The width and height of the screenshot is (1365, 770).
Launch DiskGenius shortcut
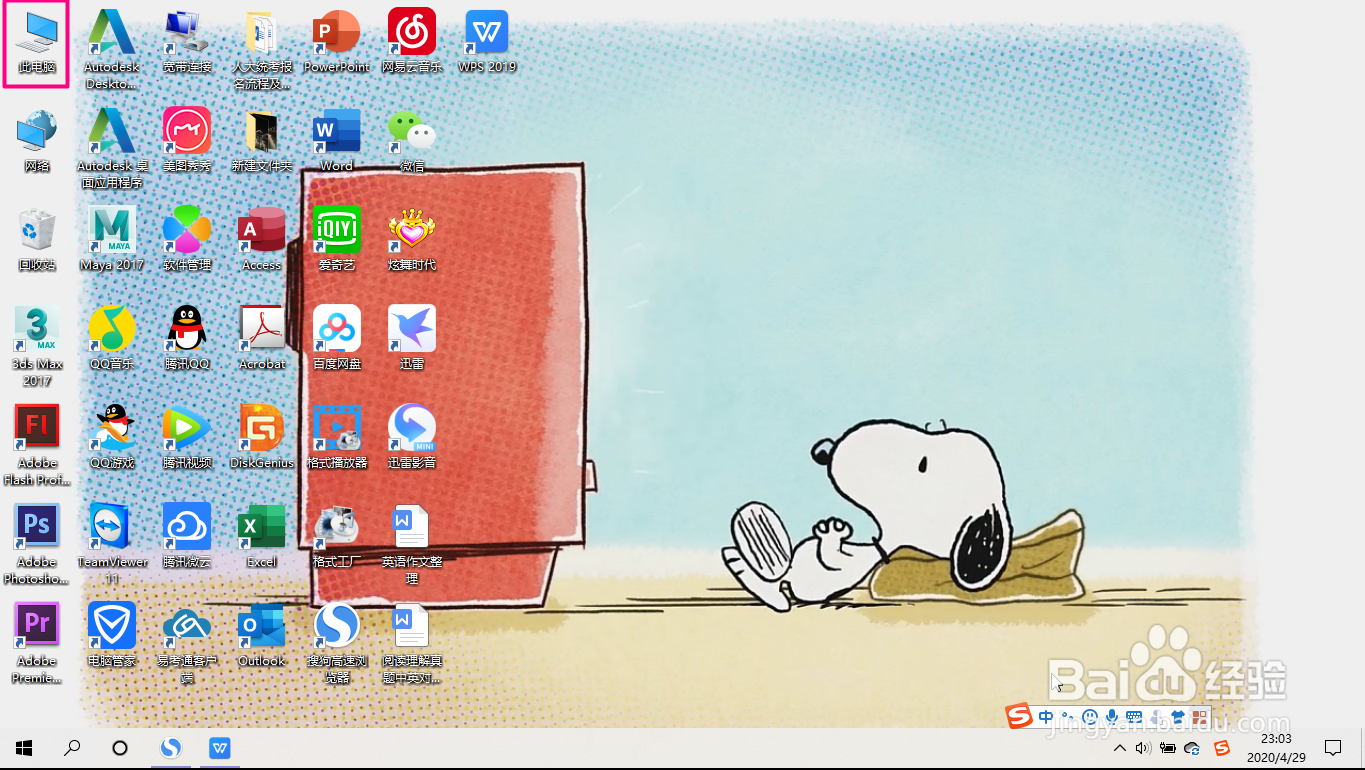(x=262, y=438)
